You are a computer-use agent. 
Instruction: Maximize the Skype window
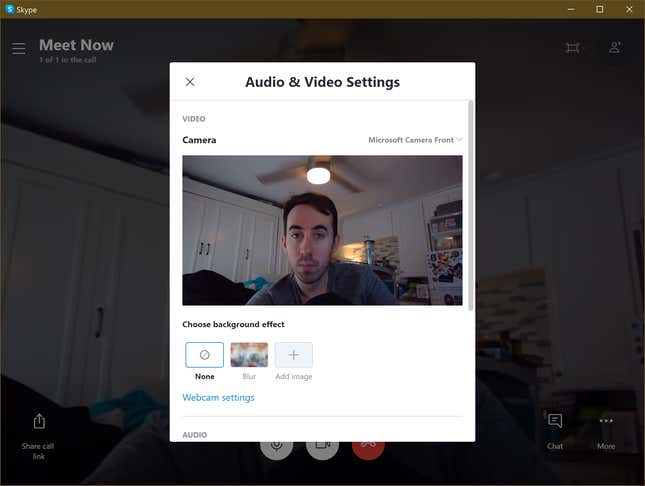point(600,9)
